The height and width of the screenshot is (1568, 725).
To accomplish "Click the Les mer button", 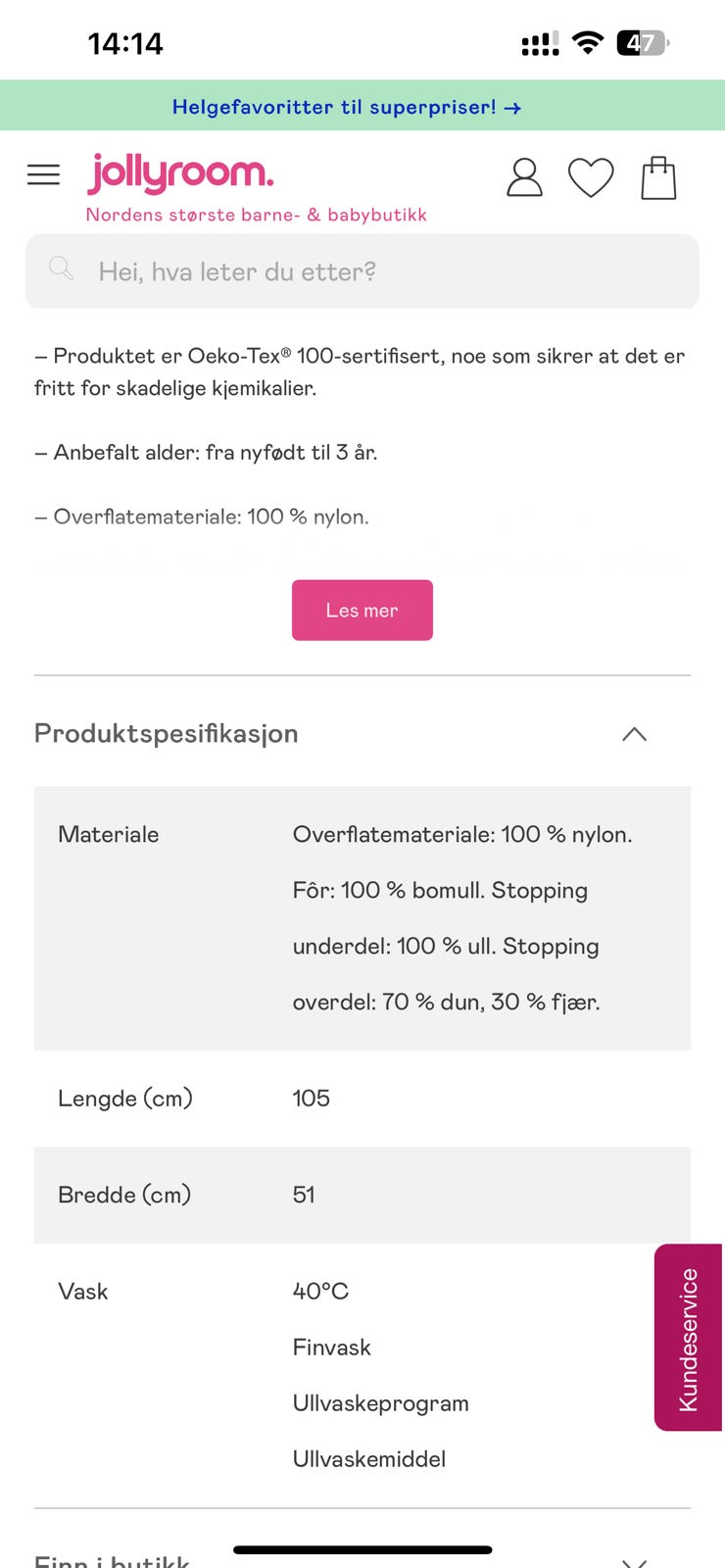I will pyautogui.click(x=362, y=611).
